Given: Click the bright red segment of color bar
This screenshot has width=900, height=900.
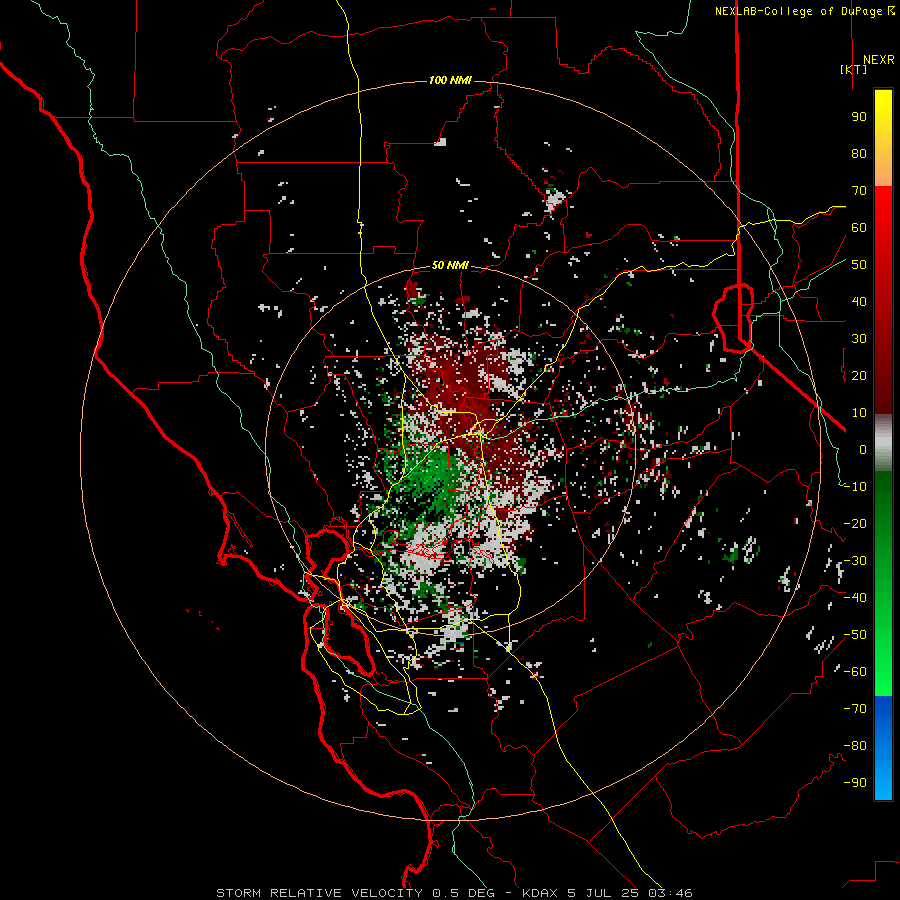Looking at the screenshot, I should 883,300.
